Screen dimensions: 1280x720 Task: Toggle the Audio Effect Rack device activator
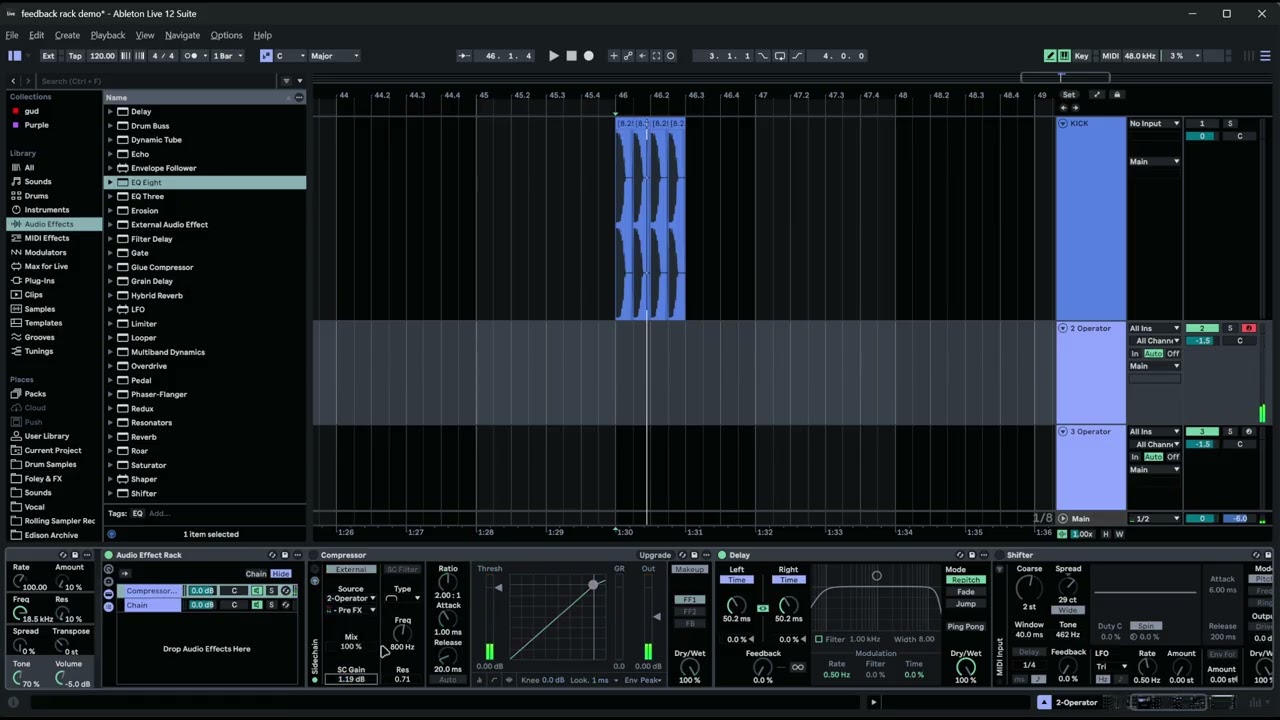pyautogui.click(x=108, y=555)
